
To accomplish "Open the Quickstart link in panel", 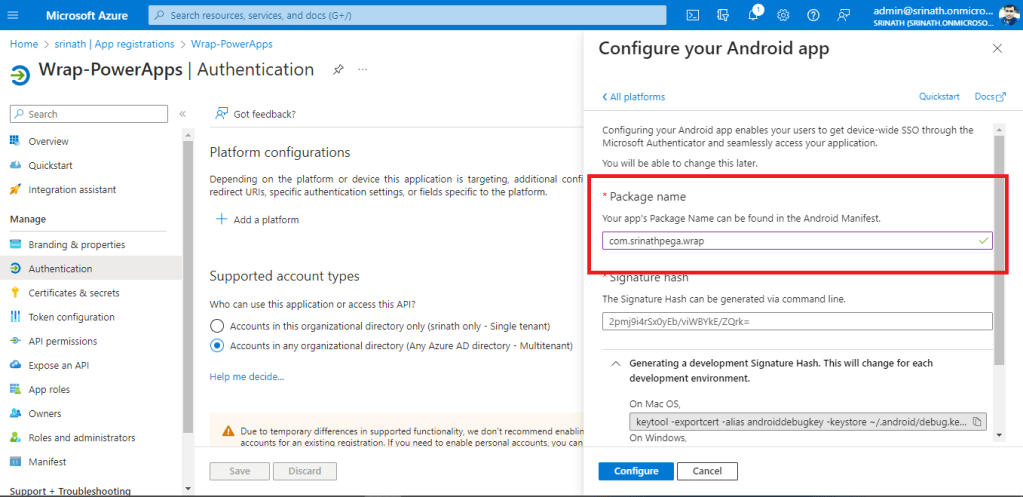I will [939, 97].
